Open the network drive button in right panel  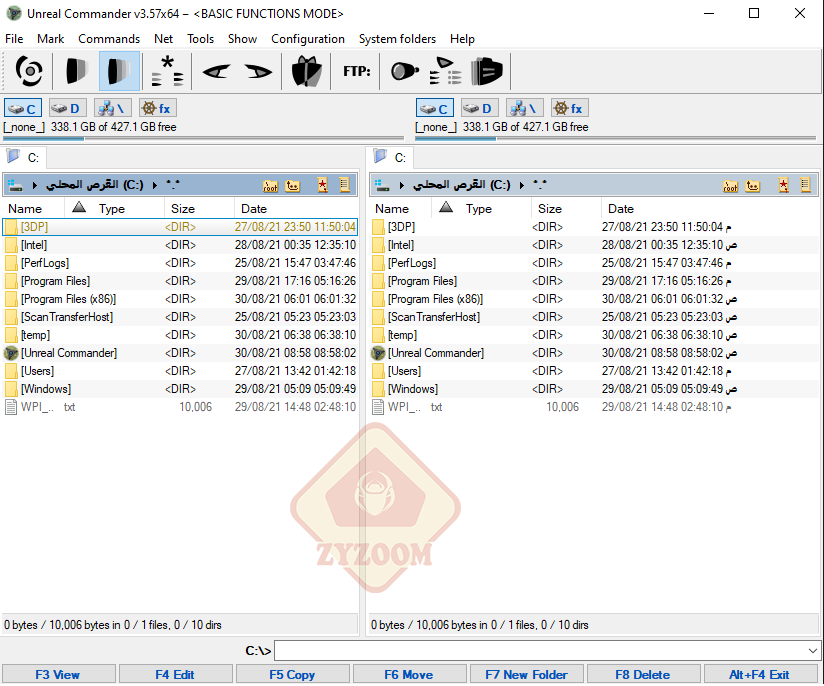pyautogui.click(x=524, y=108)
